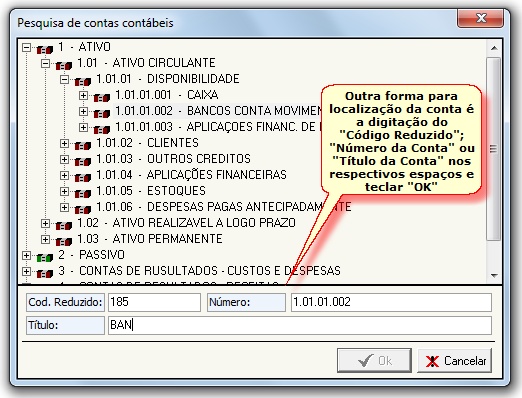Expand the 1.01.05 ESTOQUES node
Screen dimensions: 522x398
click(64, 191)
